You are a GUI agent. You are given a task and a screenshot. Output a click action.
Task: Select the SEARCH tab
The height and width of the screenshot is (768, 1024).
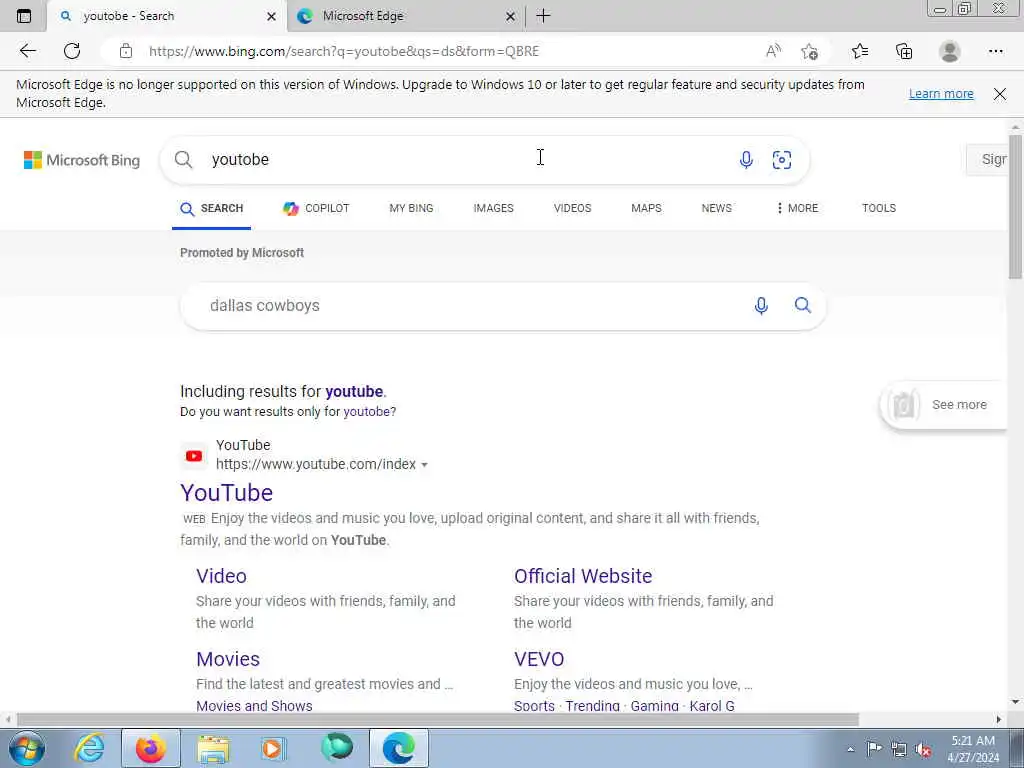212,208
